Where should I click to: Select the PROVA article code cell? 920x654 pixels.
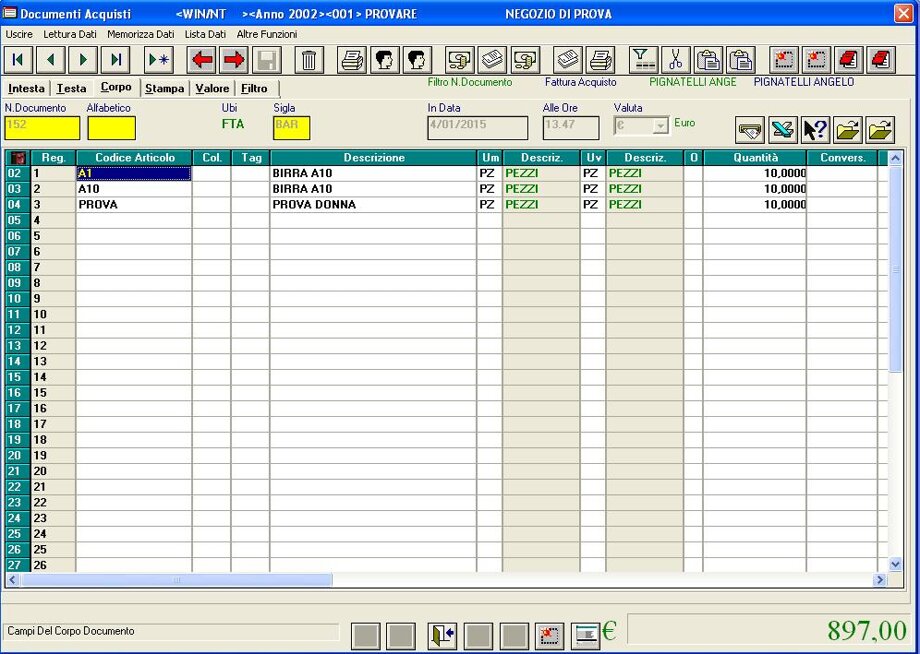[134, 205]
